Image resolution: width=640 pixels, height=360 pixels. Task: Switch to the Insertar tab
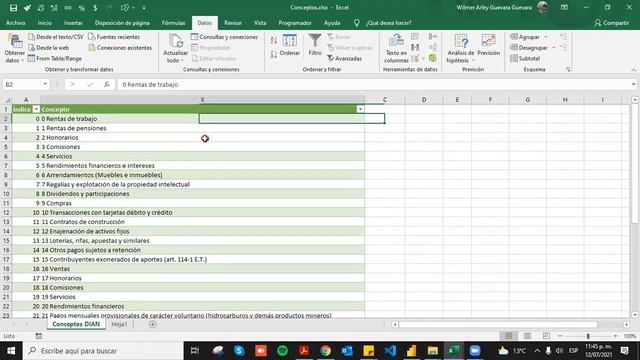coord(73,23)
